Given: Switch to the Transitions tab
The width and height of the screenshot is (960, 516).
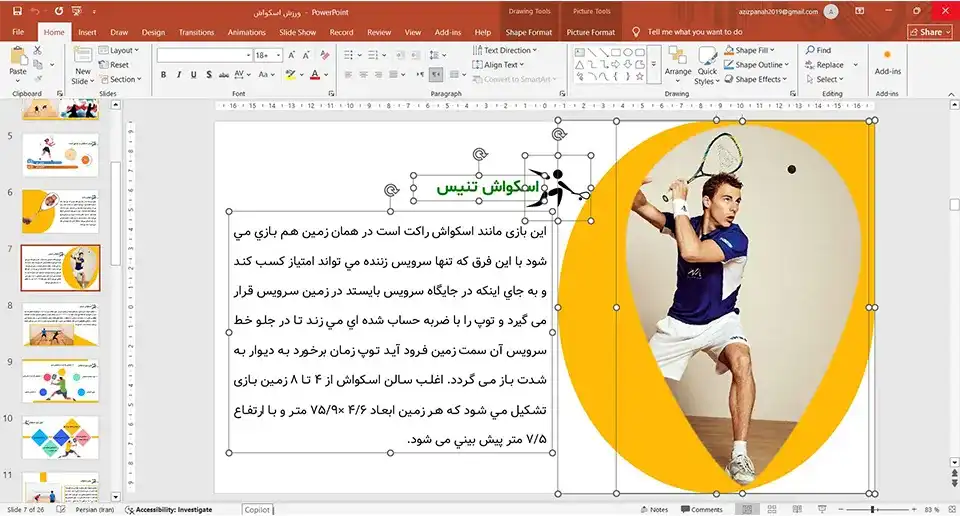Looking at the screenshot, I should point(197,32).
